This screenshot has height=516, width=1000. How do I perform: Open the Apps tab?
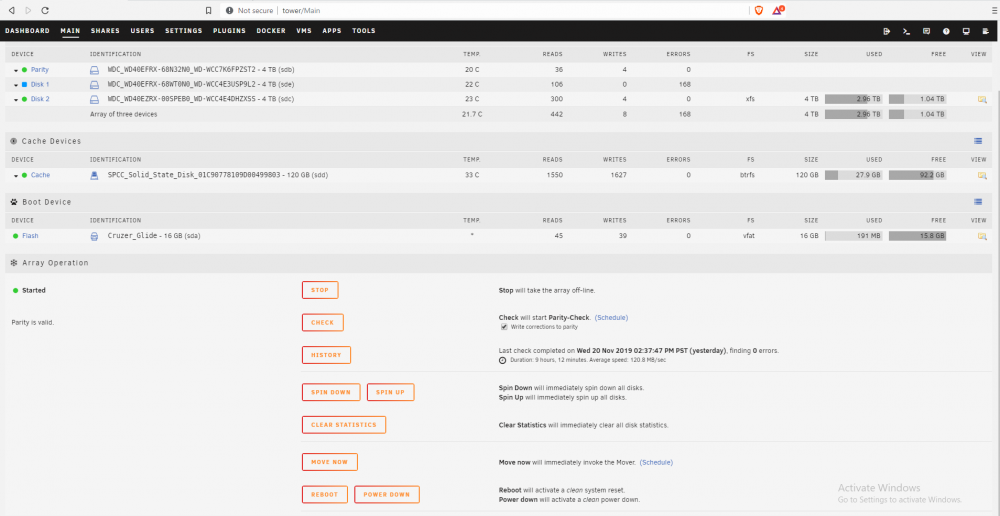332,31
